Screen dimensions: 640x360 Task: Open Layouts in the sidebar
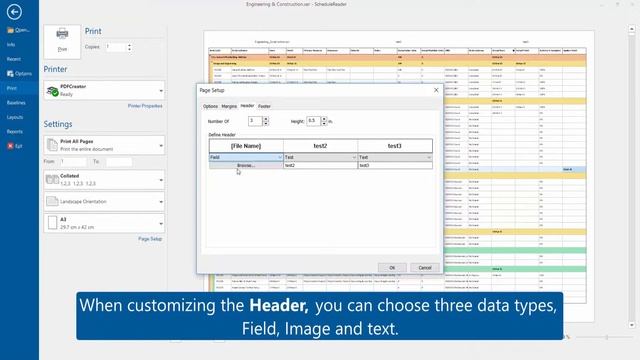pyautogui.click(x=15, y=117)
